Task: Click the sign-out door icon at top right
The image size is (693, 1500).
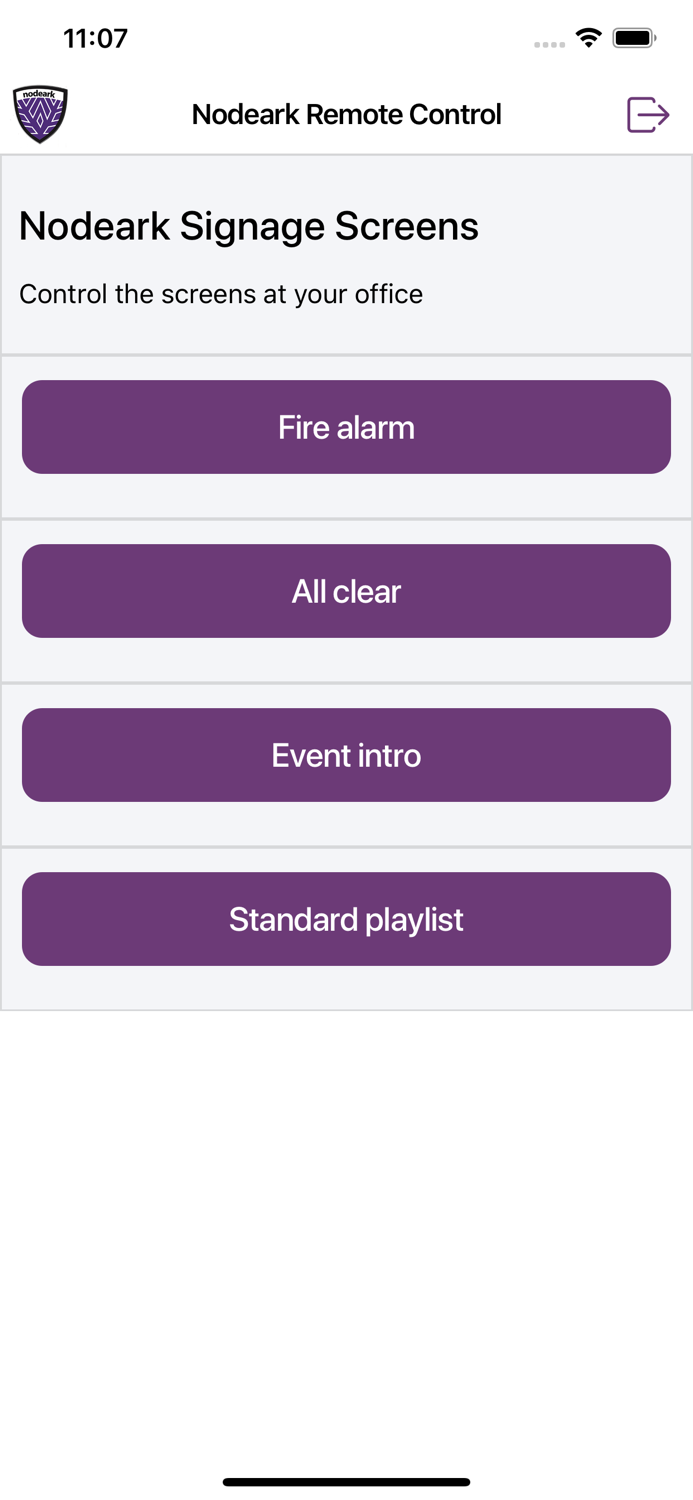Action: tap(647, 113)
